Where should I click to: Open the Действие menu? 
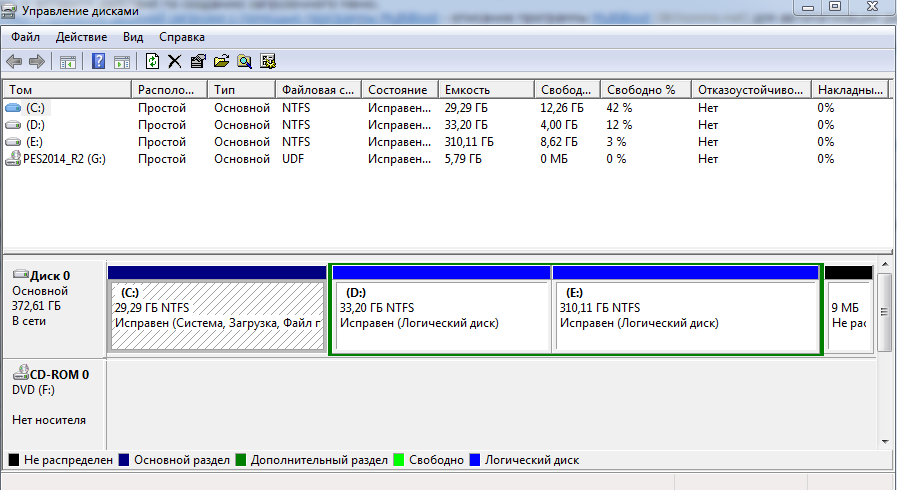pos(81,37)
